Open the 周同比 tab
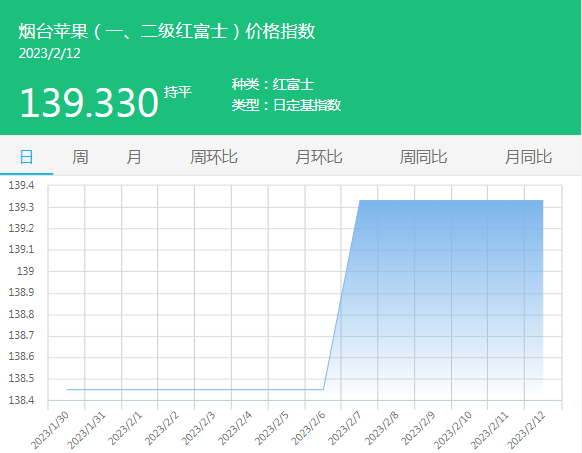Viewport: 582px width, 453px height. [x=423, y=157]
